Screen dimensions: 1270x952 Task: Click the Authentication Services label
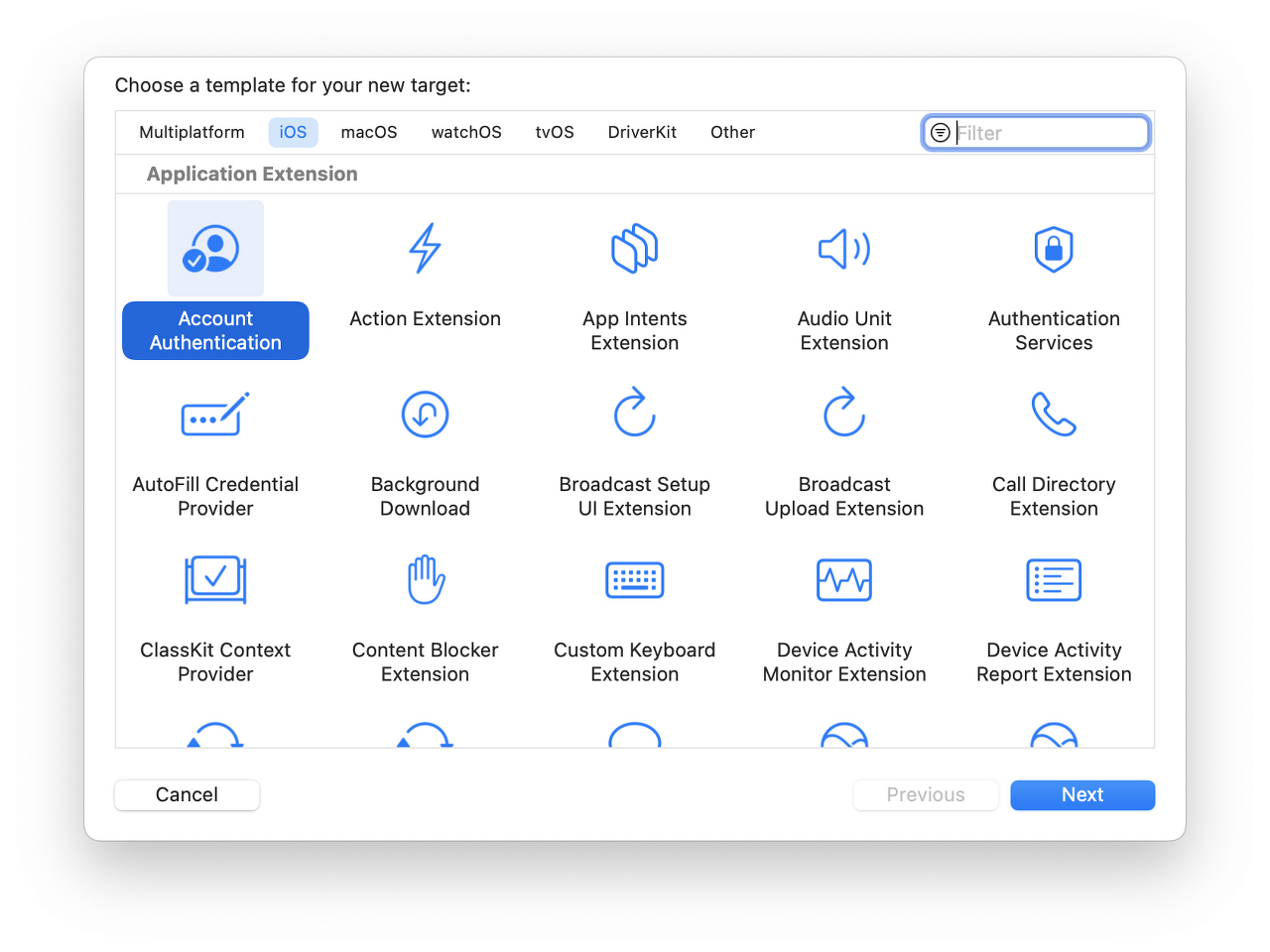(x=1054, y=330)
